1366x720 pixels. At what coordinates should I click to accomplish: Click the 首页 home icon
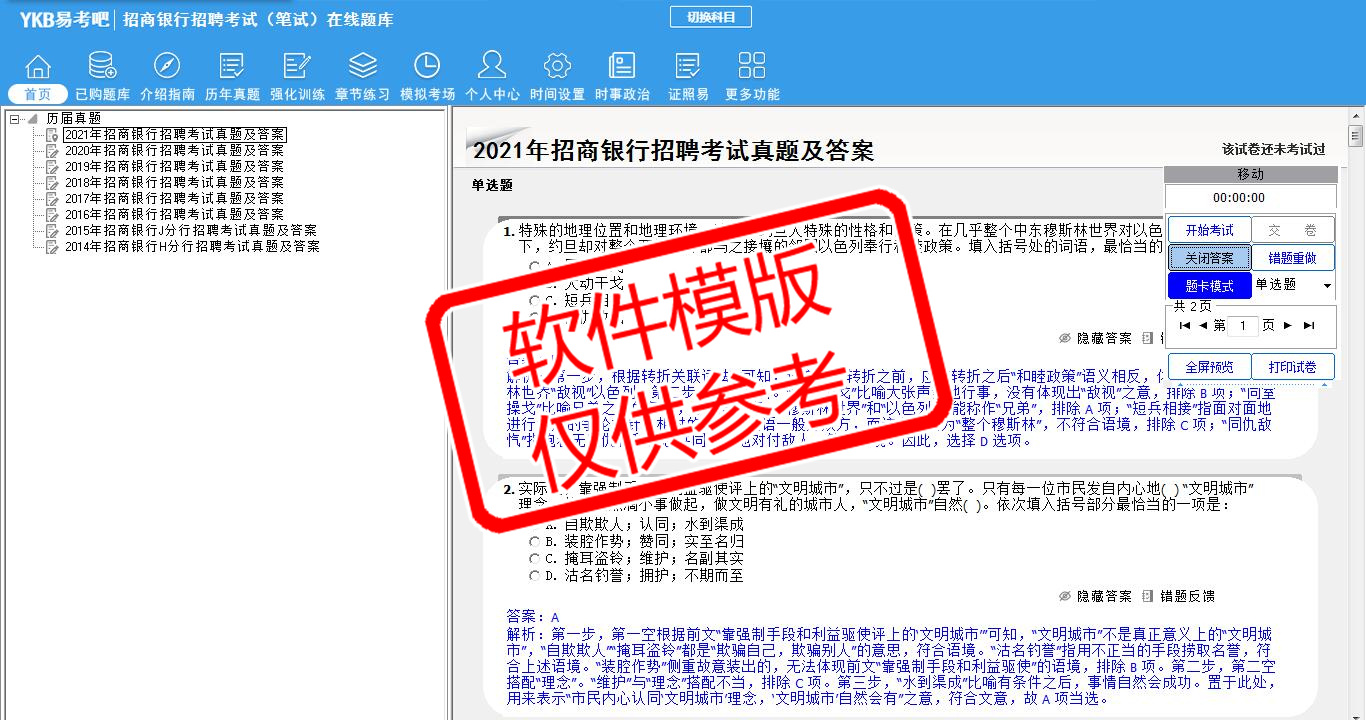(38, 67)
